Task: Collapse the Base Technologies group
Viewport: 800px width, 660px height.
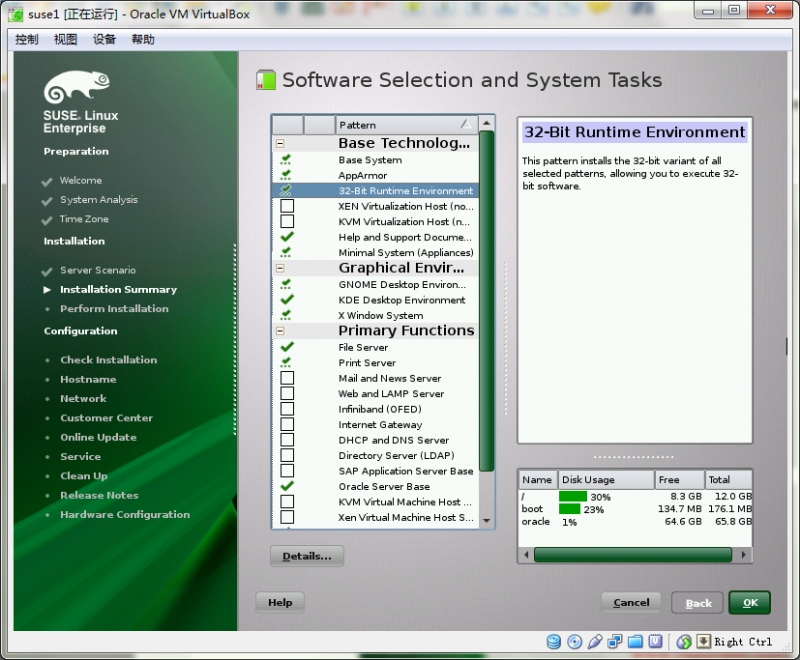Action: click(281, 142)
